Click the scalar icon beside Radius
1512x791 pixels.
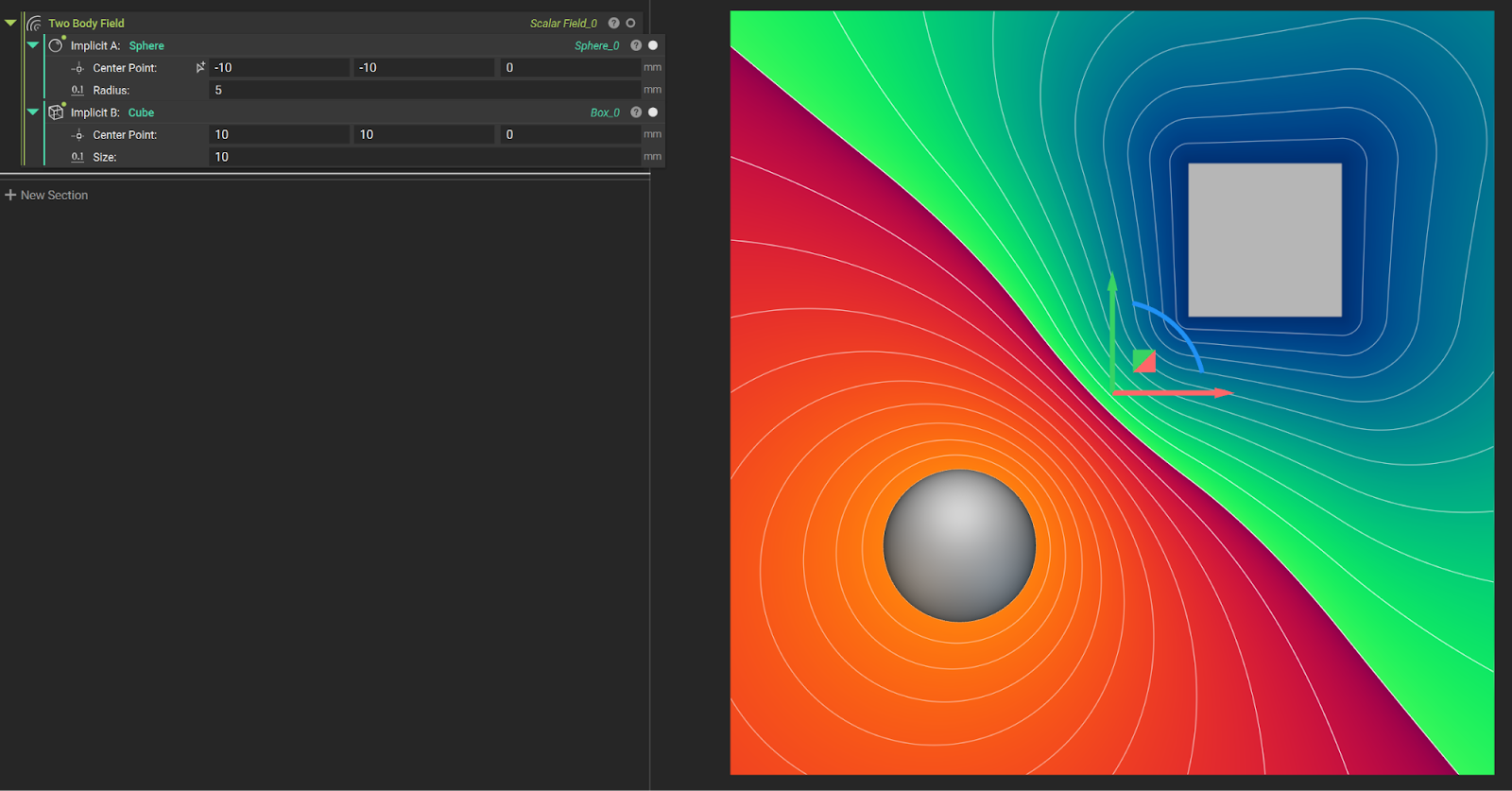(x=77, y=90)
